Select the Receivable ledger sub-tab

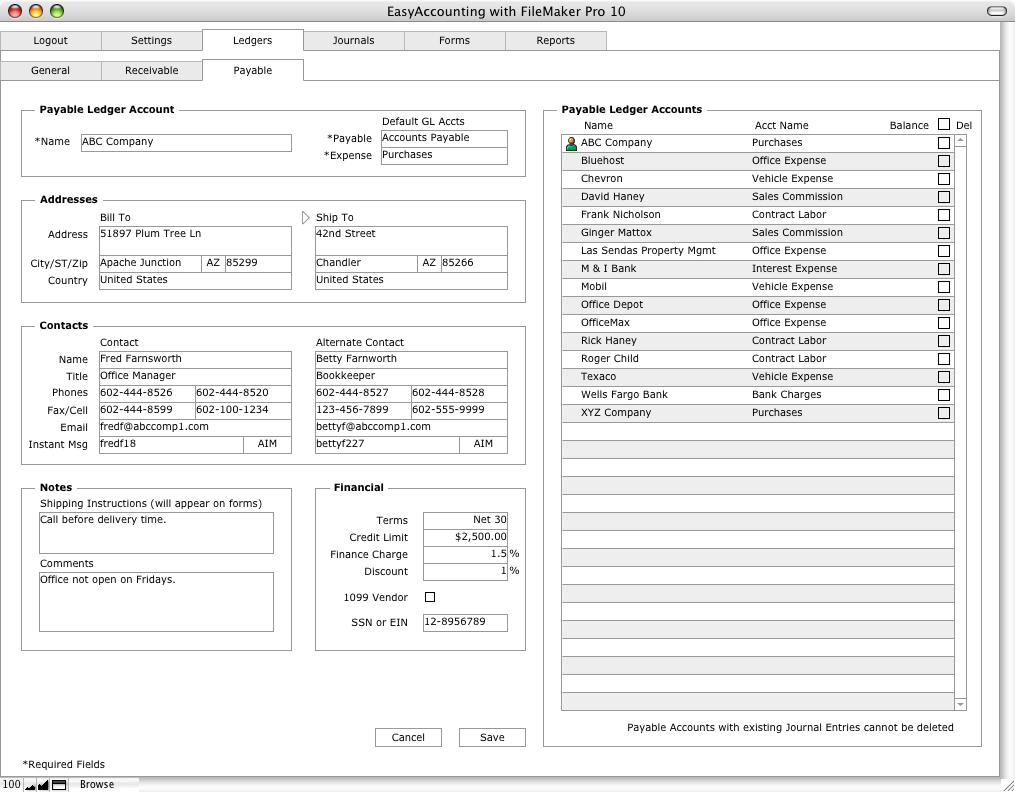(151, 71)
